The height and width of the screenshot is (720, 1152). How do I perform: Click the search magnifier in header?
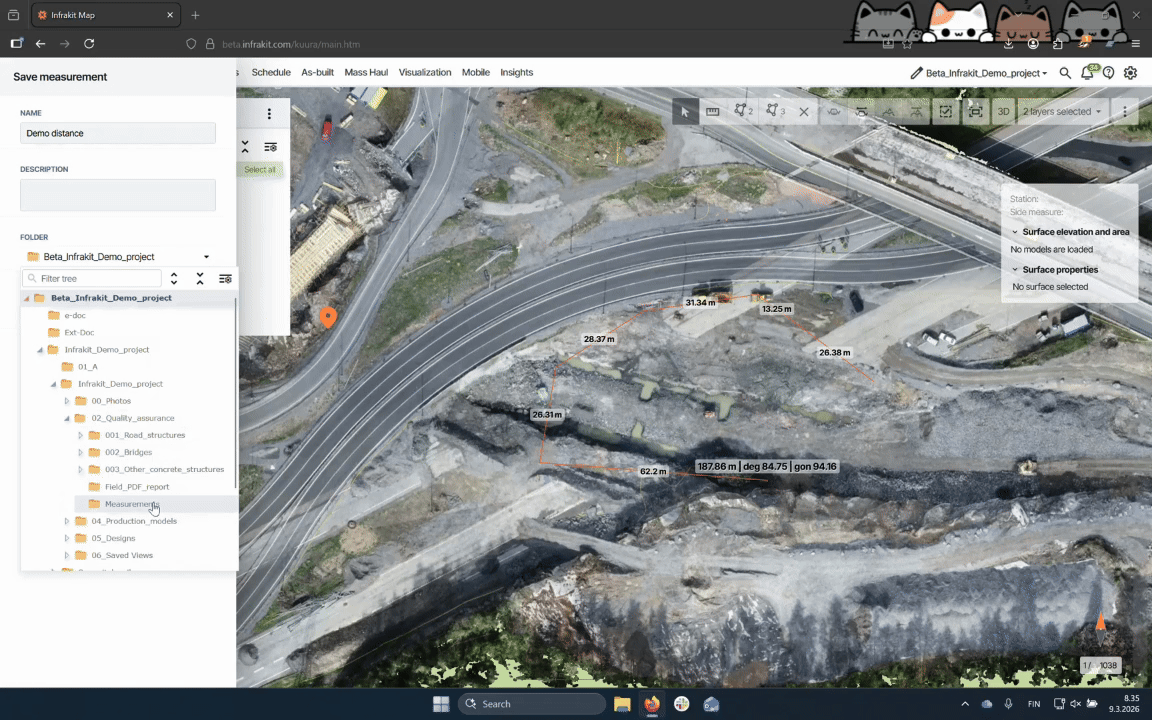click(x=1065, y=73)
